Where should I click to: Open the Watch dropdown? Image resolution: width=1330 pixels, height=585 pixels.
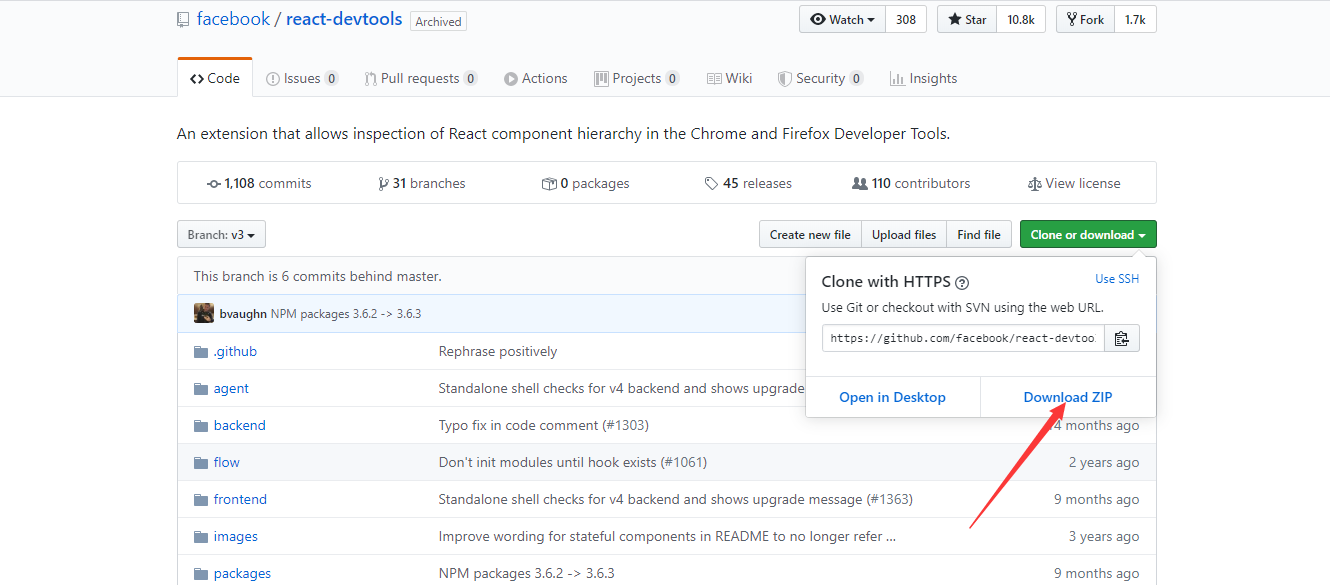point(842,19)
